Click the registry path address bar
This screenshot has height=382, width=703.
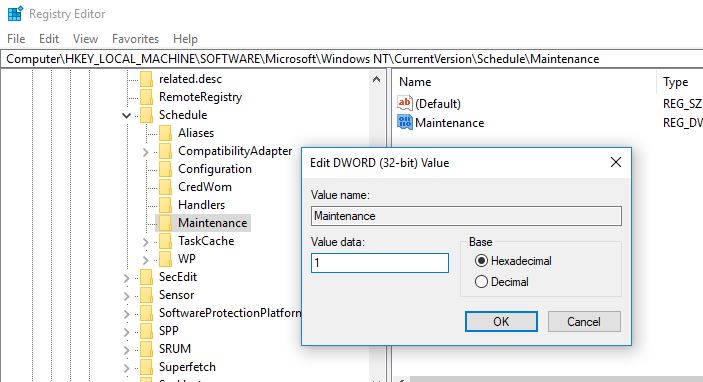pos(352,59)
